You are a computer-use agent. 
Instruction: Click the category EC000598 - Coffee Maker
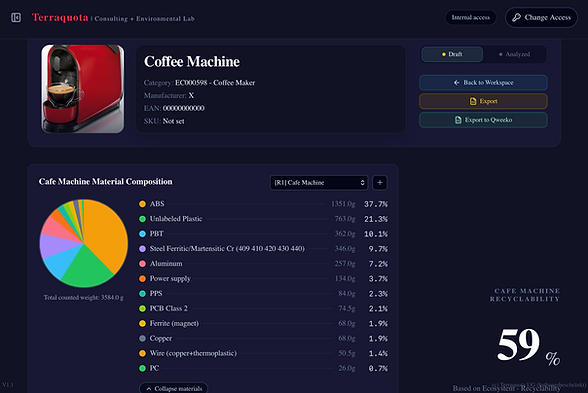point(215,82)
